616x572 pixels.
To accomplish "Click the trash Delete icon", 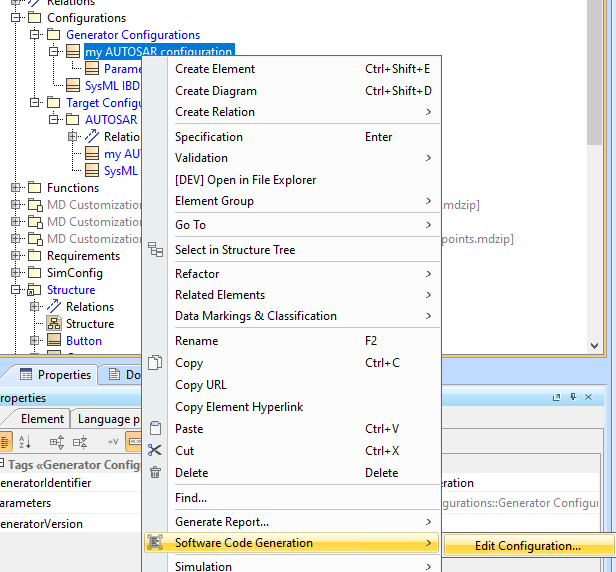I will tap(155, 472).
